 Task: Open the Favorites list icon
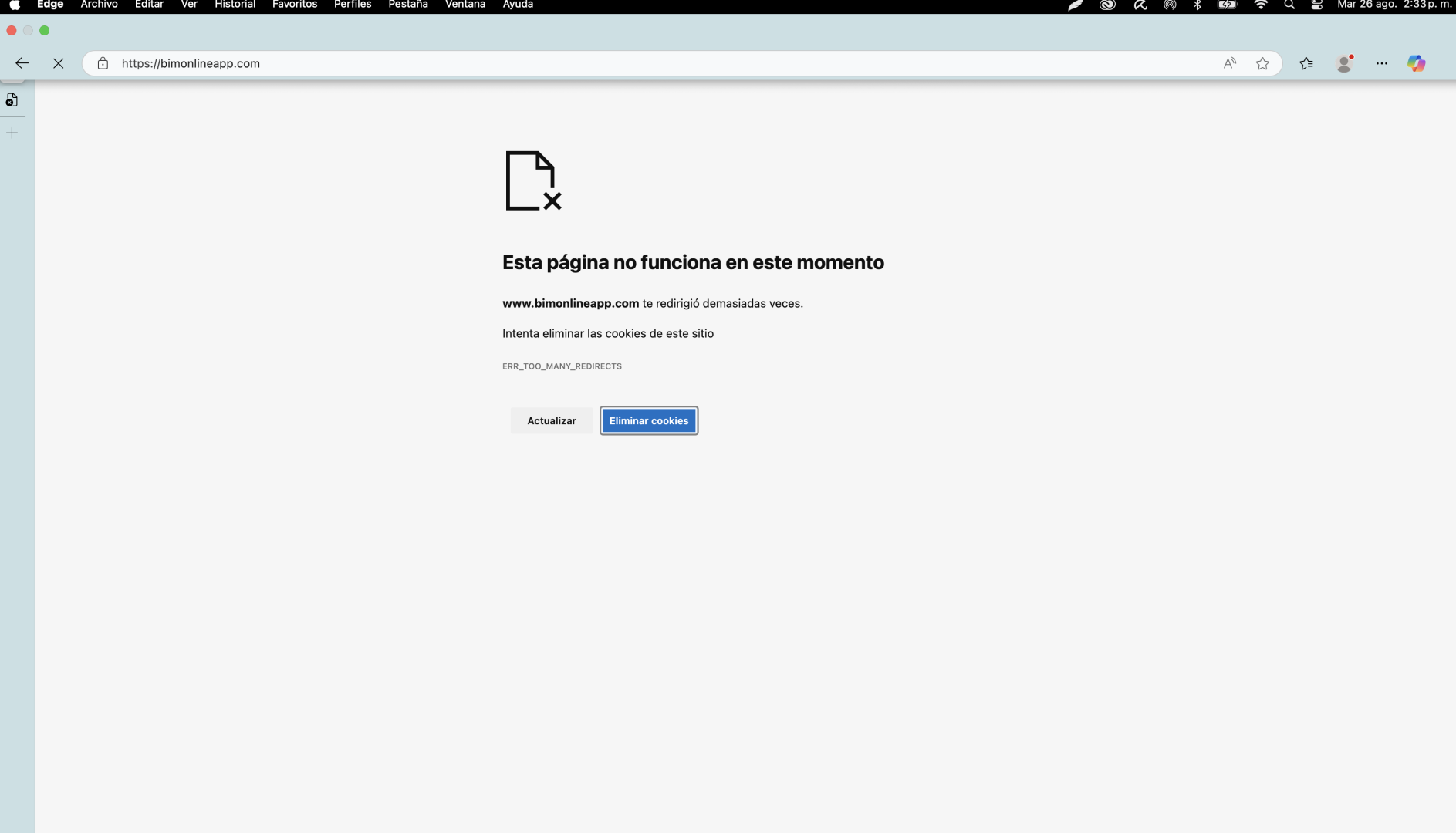[1306, 63]
